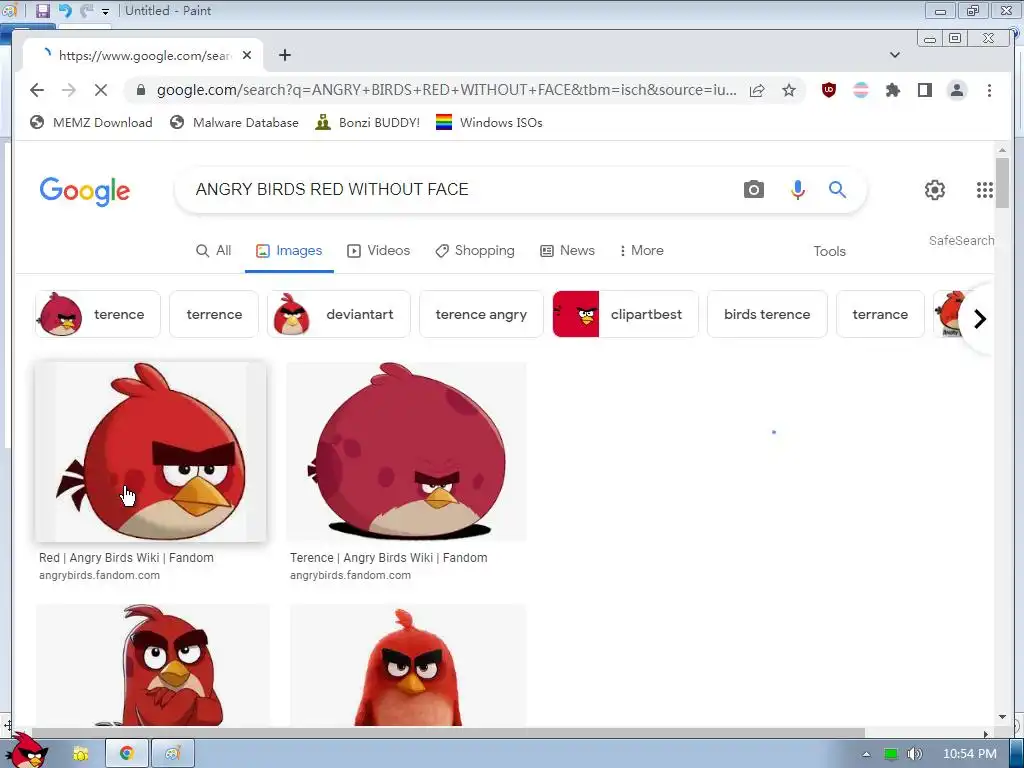This screenshot has width=1024, height=768.
Task: Click the share page icon in the address bar
Action: tap(757, 90)
